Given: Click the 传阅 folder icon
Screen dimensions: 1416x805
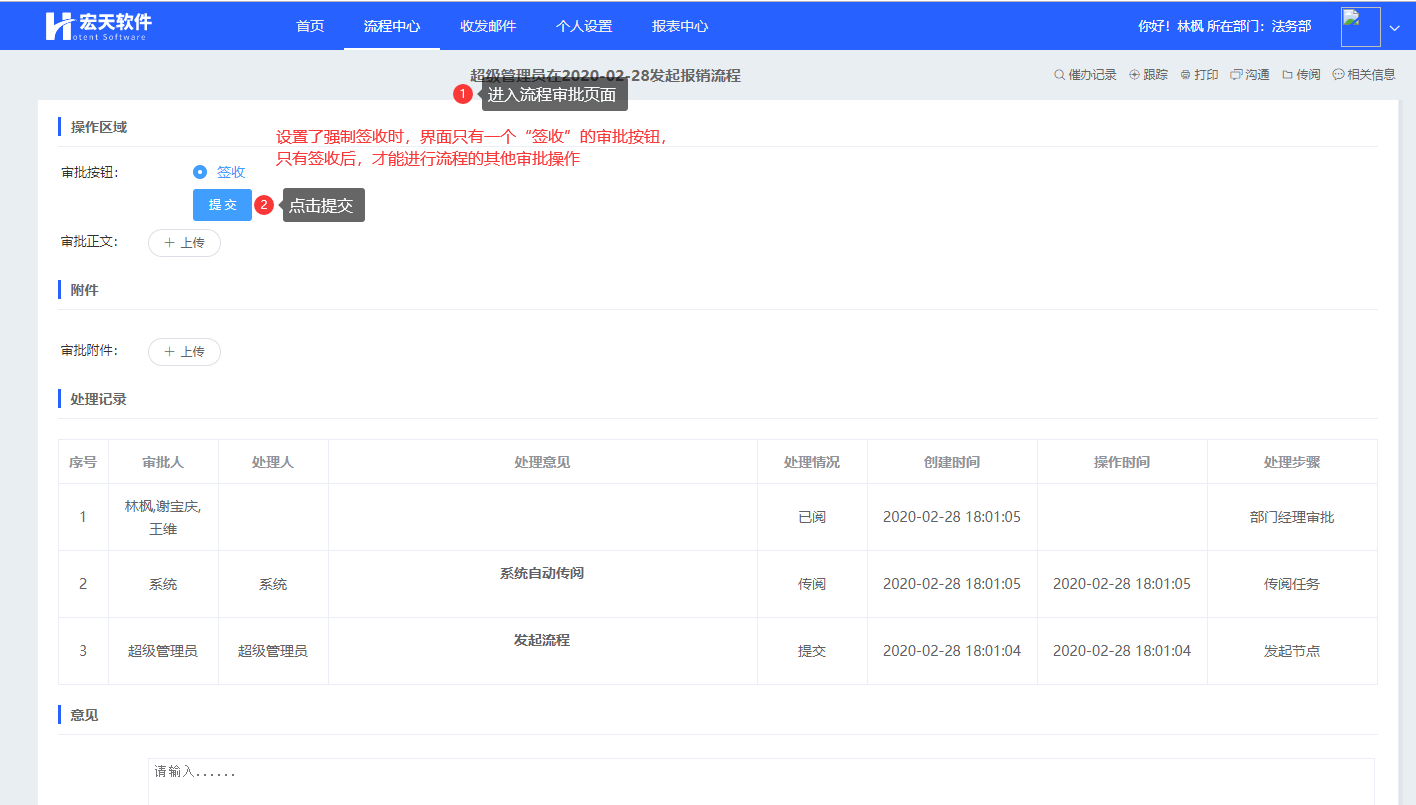Looking at the screenshot, I should (x=1288, y=75).
